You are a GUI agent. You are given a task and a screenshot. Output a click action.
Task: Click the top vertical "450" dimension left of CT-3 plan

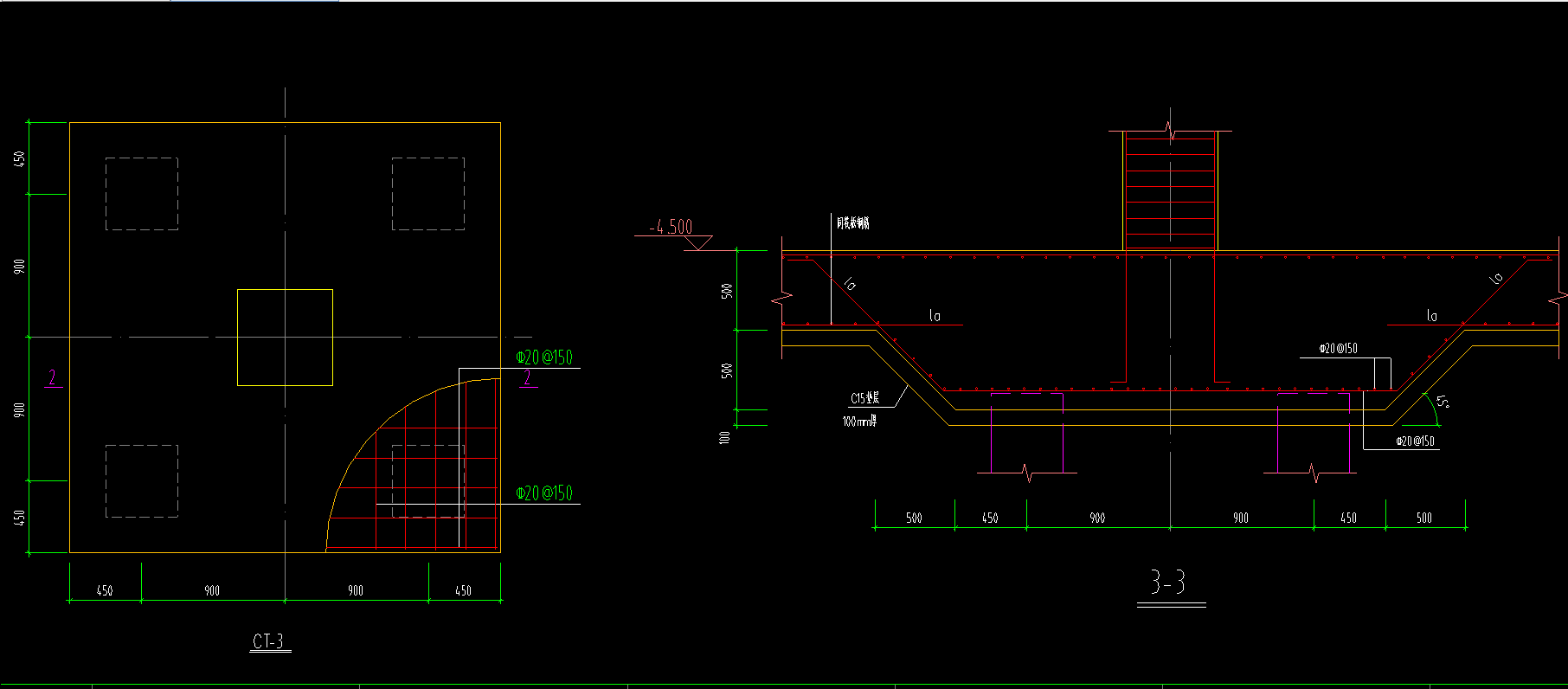pyautogui.click(x=19, y=158)
